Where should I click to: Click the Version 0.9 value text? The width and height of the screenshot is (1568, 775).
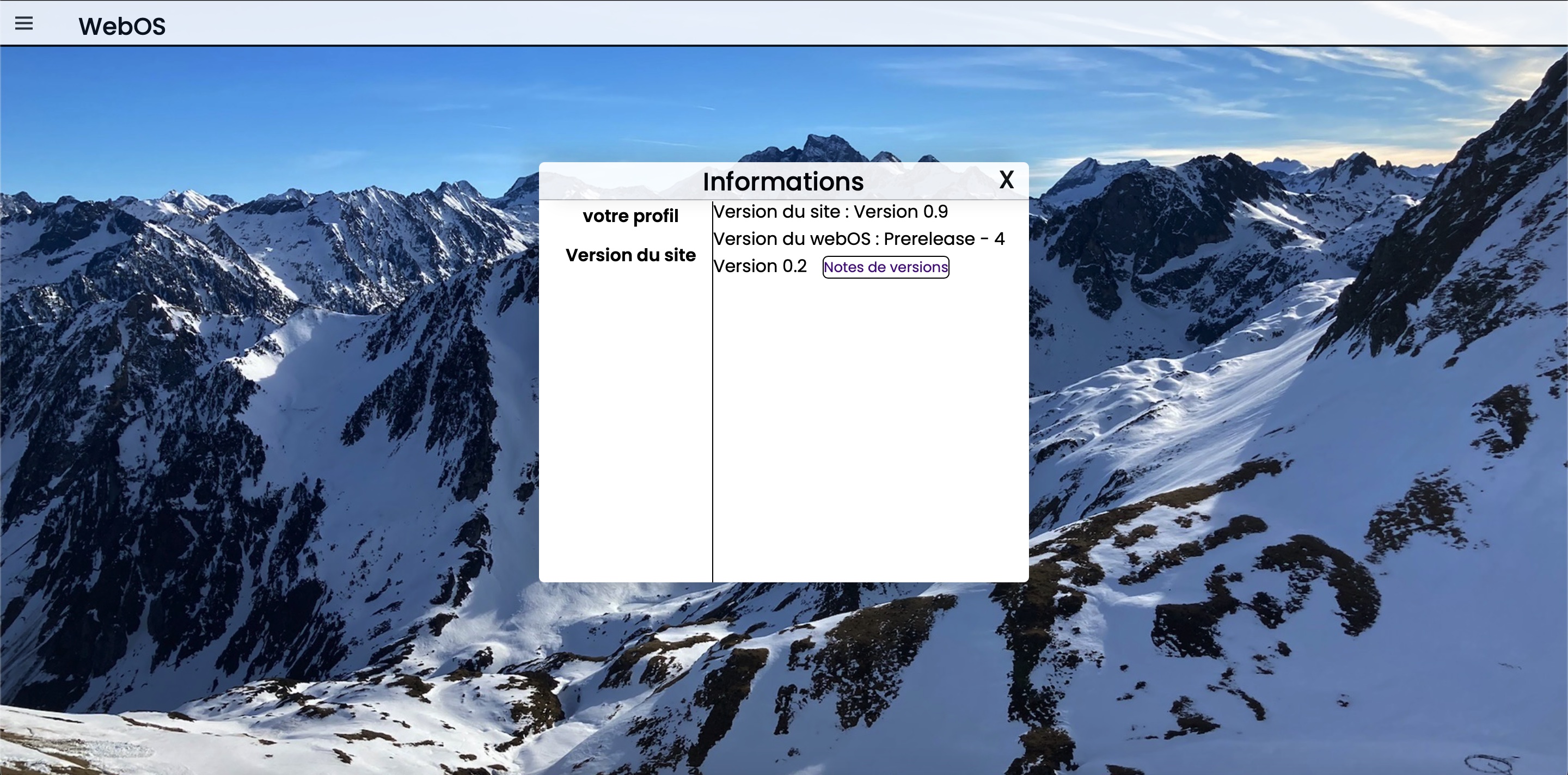(x=901, y=212)
